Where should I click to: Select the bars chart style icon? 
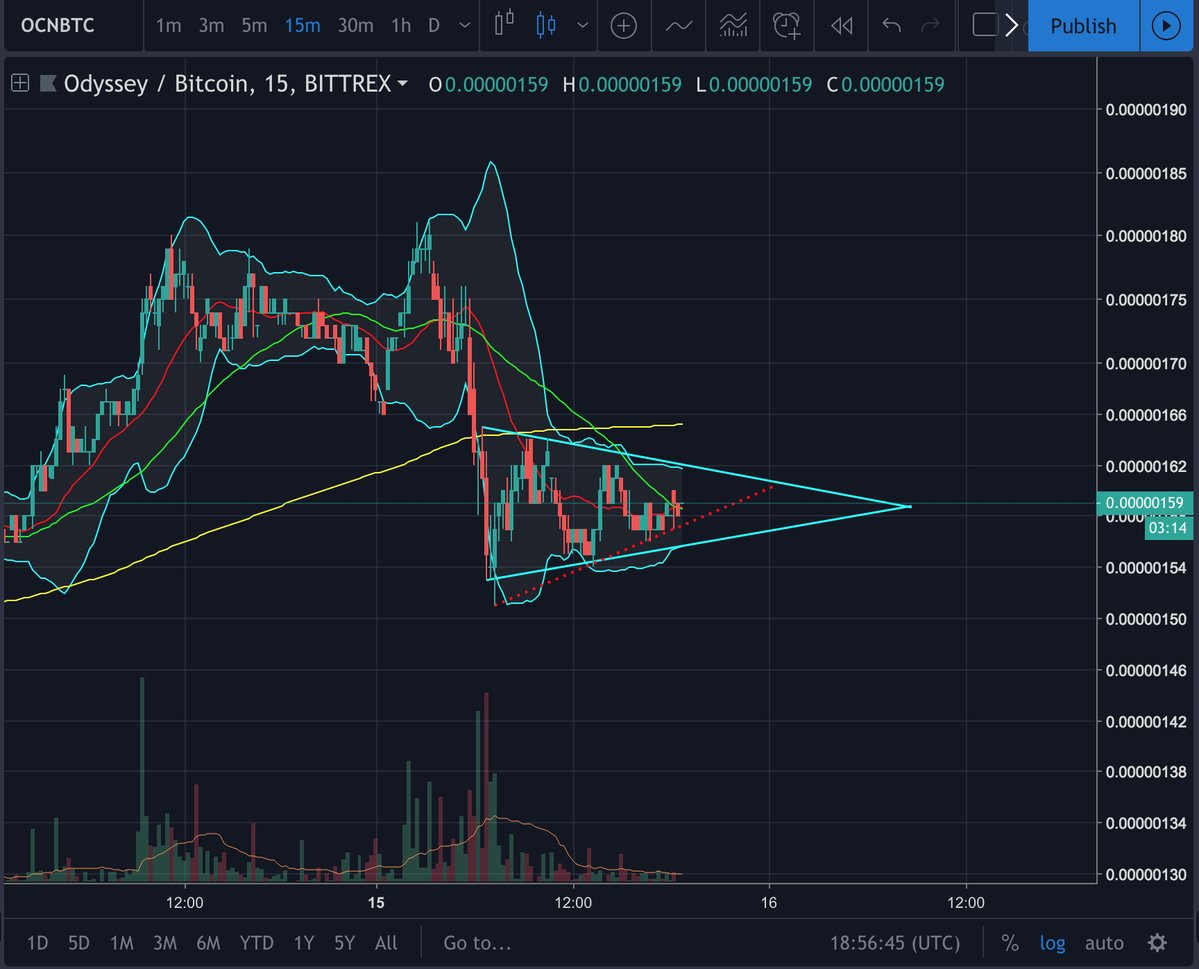point(504,25)
